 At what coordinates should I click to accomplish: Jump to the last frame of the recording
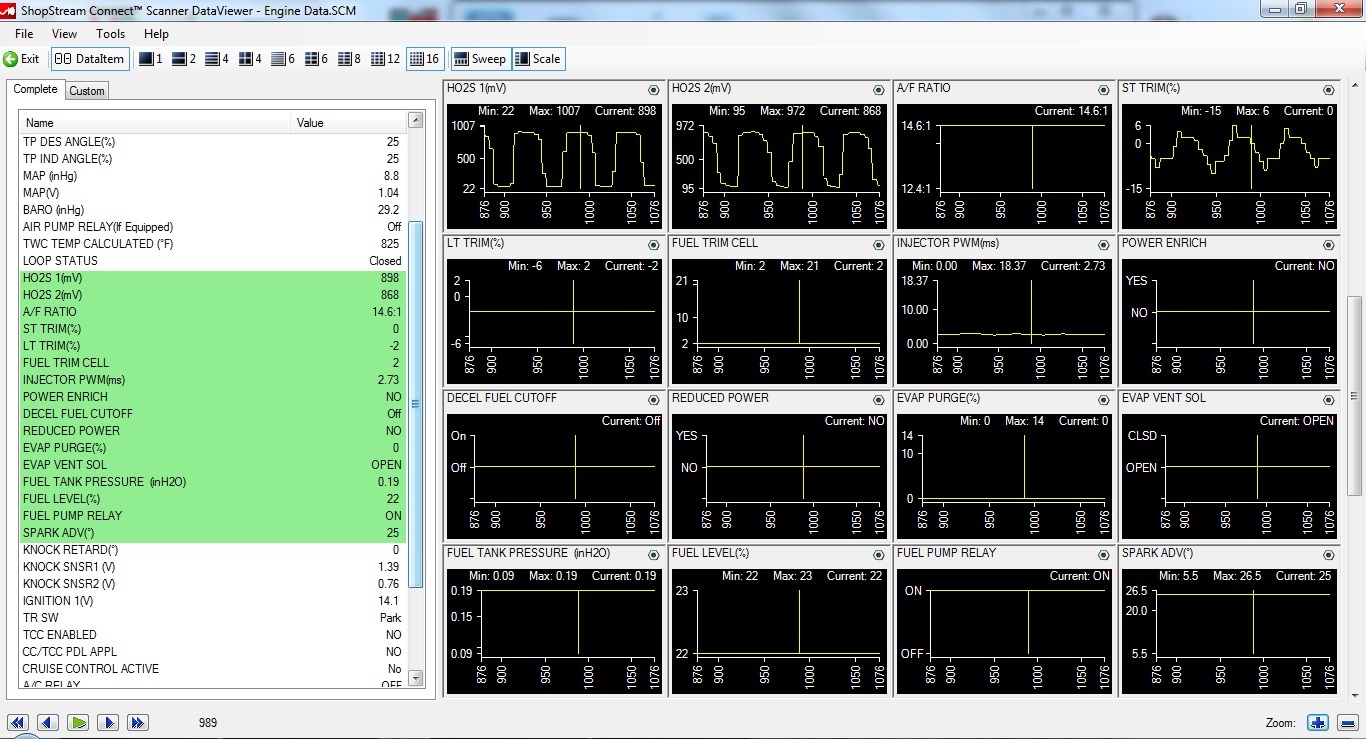click(x=138, y=722)
